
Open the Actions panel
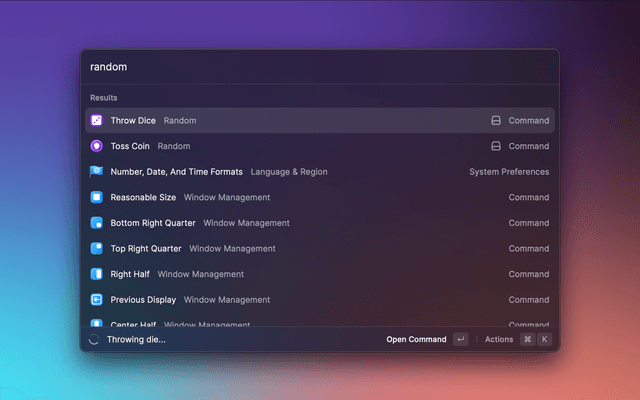(x=498, y=339)
